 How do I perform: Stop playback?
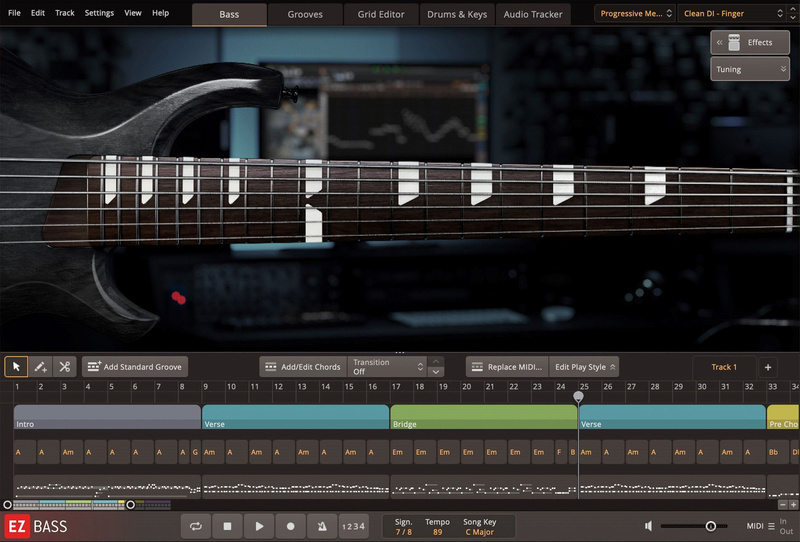[228, 526]
